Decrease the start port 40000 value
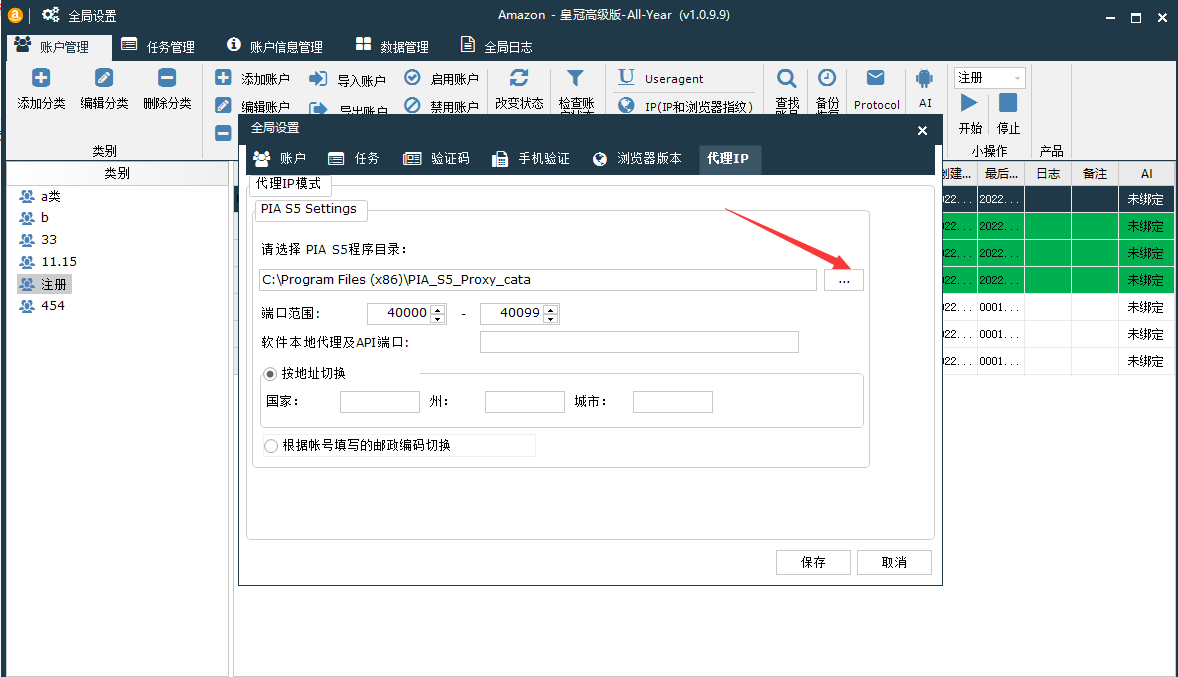 click(438, 319)
